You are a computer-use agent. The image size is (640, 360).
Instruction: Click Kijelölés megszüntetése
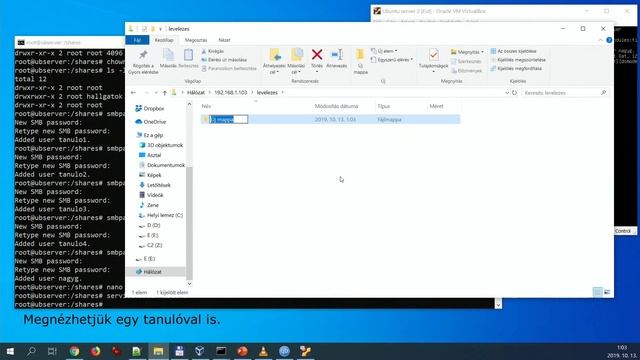pyautogui.click(x=518, y=60)
